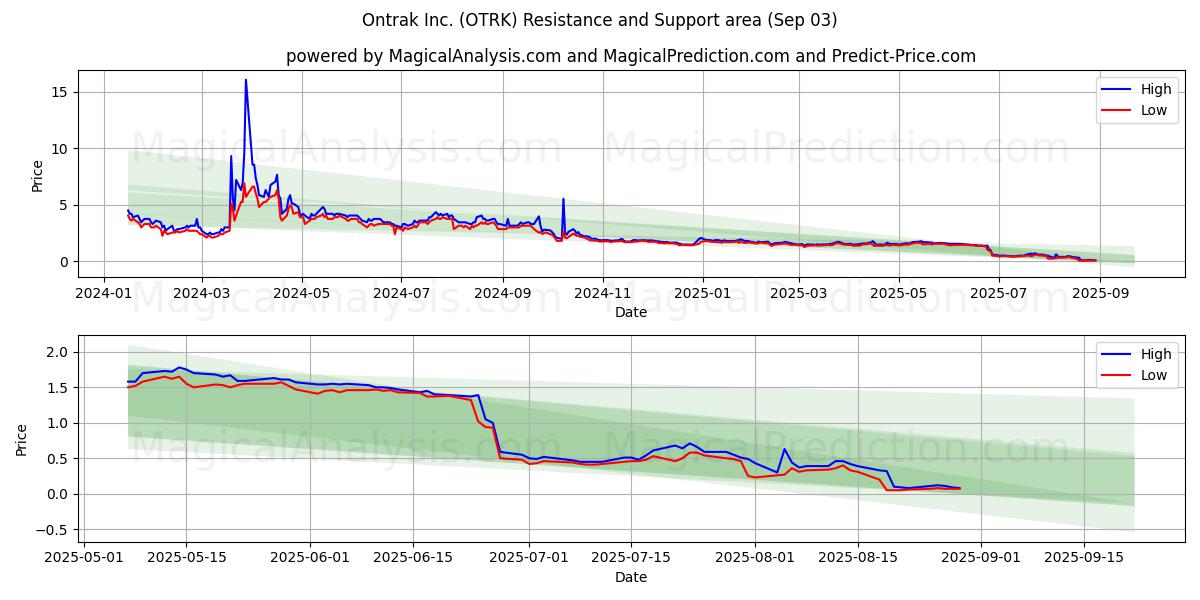This screenshot has width=1200, height=600.
Task: Click the '2025-06-15' x-axis label
Action: tap(412, 558)
